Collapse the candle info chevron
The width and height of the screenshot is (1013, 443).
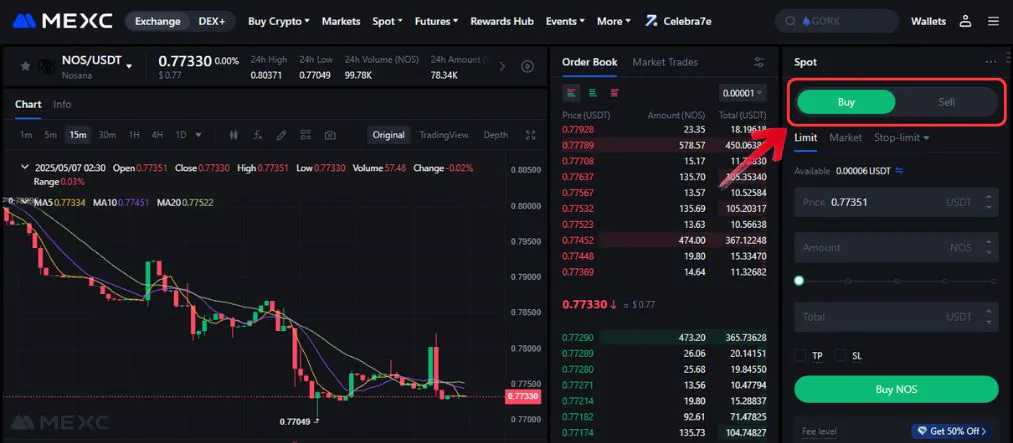pyautogui.click(x=25, y=167)
